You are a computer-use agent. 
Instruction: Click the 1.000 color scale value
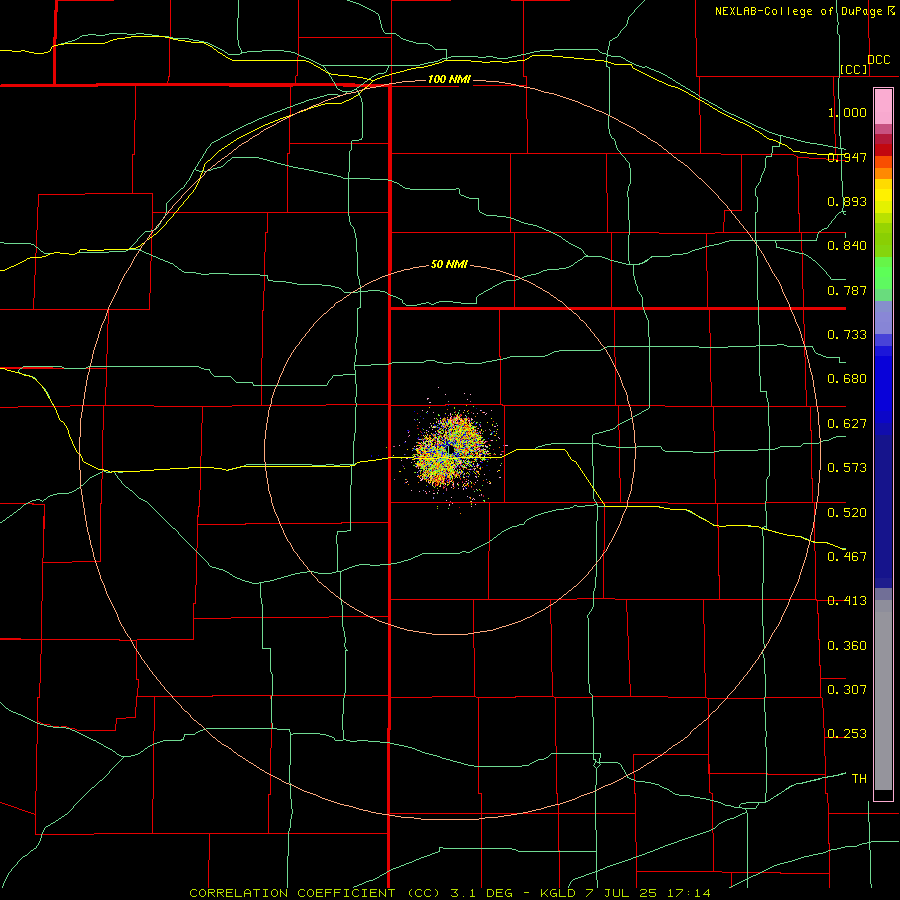click(x=847, y=112)
